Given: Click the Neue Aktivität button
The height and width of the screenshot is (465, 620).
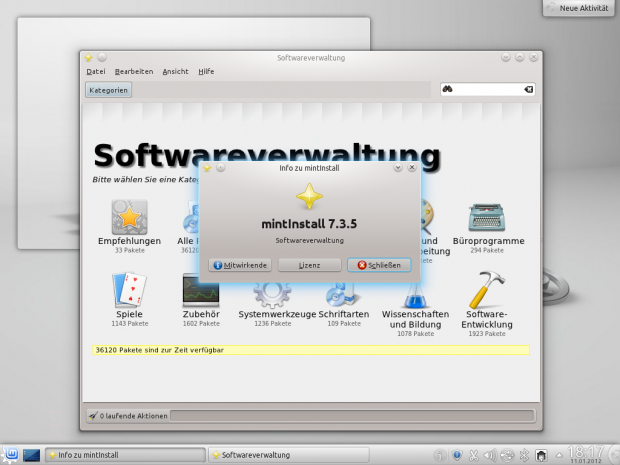Looking at the screenshot, I should pos(579,8).
